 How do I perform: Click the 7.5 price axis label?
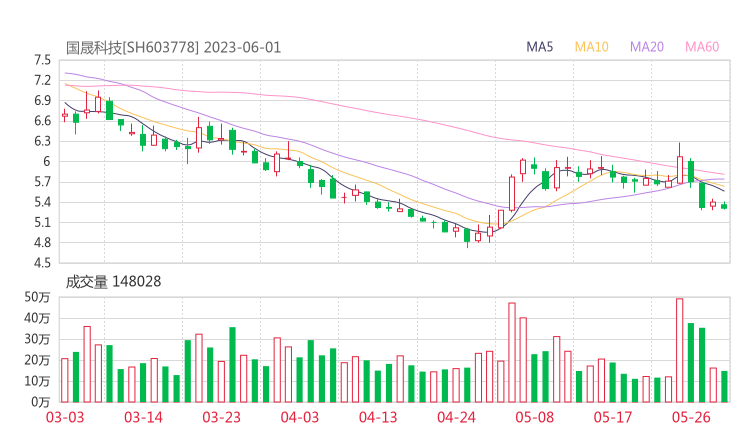tap(42, 60)
